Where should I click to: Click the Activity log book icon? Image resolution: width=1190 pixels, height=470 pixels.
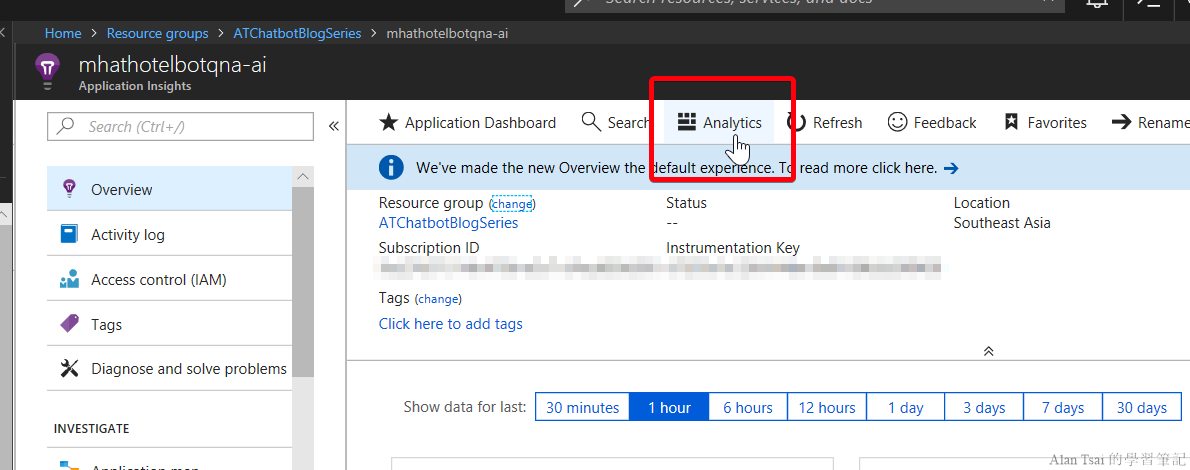click(x=69, y=234)
